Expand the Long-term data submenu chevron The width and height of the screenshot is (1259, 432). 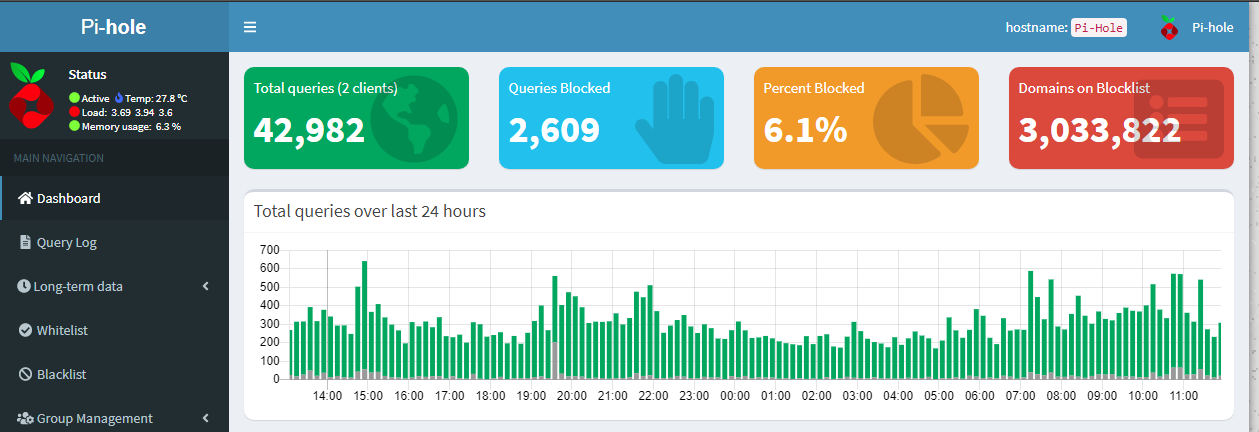click(x=206, y=286)
